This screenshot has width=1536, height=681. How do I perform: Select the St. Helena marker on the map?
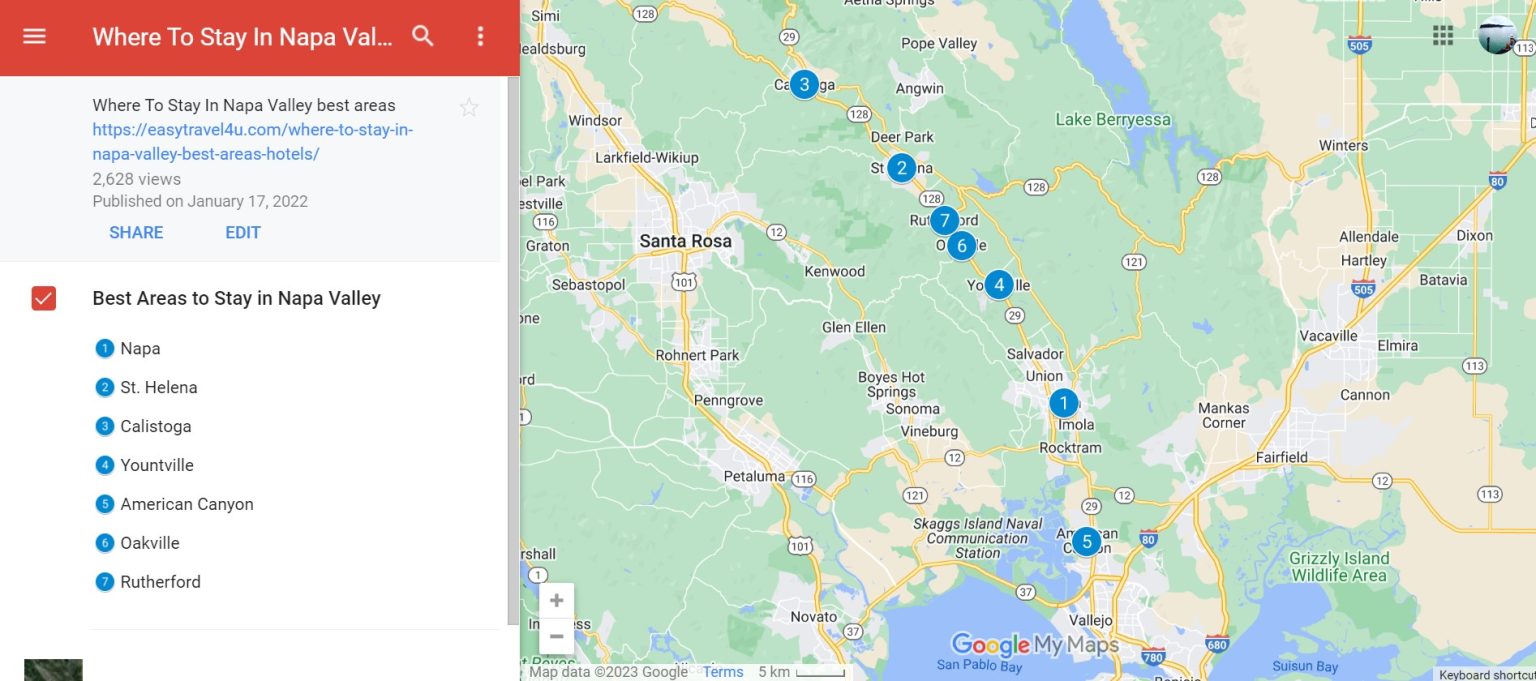click(x=901, y=168)
